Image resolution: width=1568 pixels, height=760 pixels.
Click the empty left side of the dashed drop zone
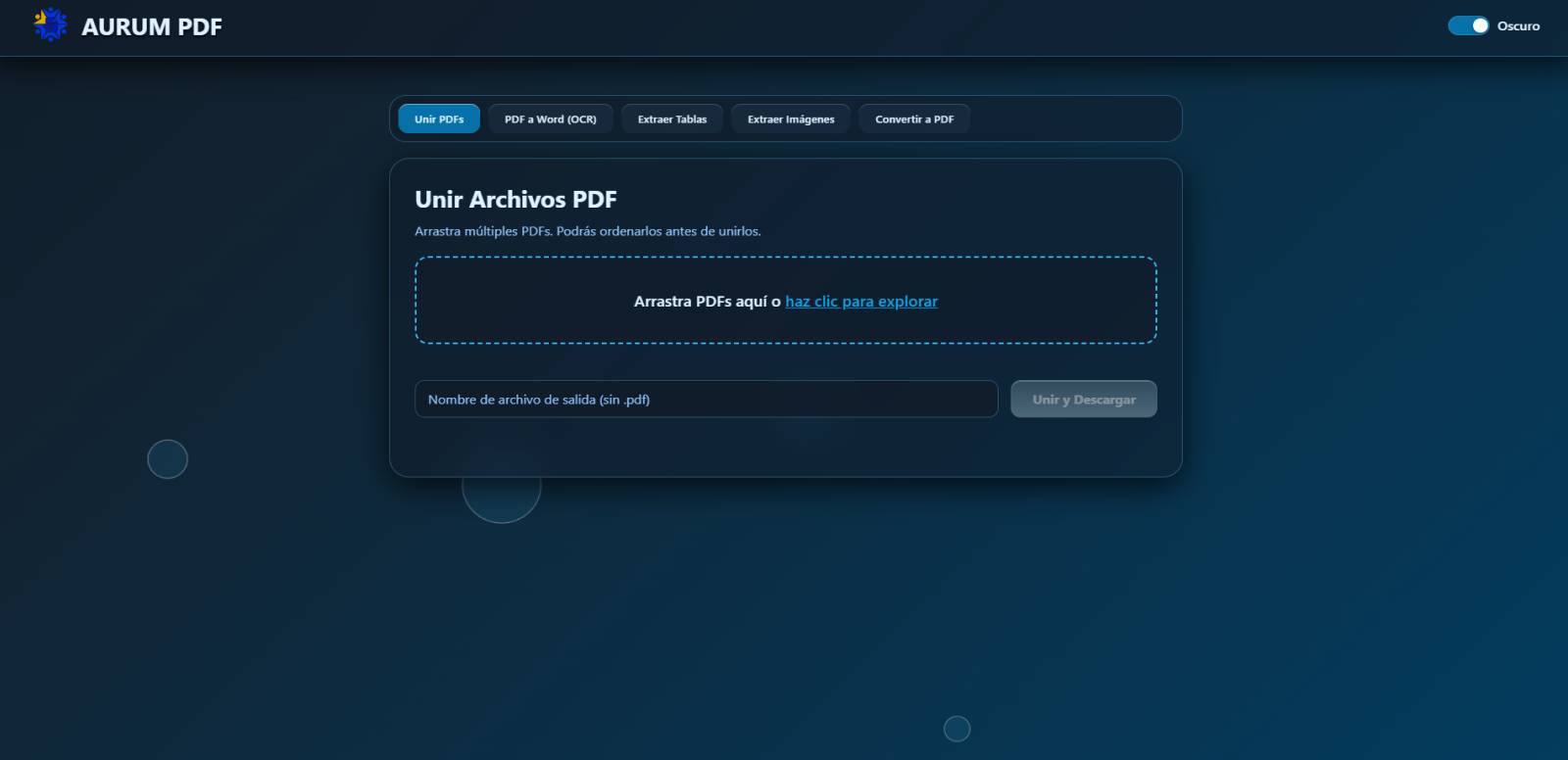point(510,301)
